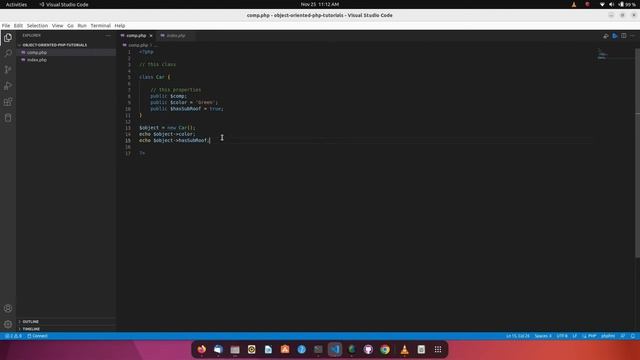Open the View menu
The image size is (640, 360).
tap(58, 25)
